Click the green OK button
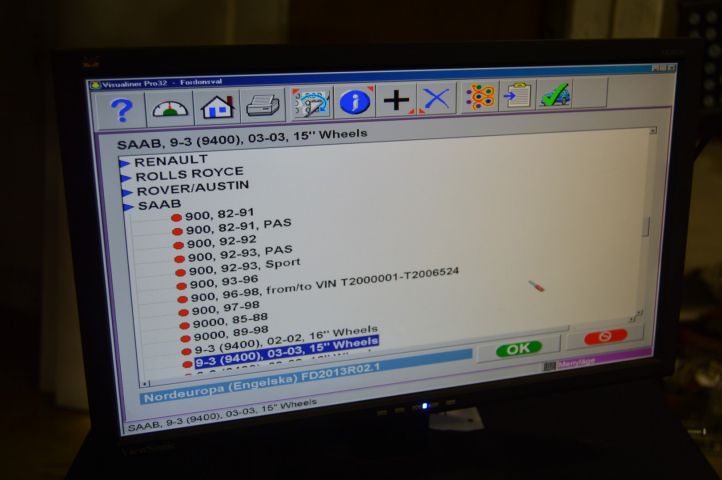 [519, 349]
